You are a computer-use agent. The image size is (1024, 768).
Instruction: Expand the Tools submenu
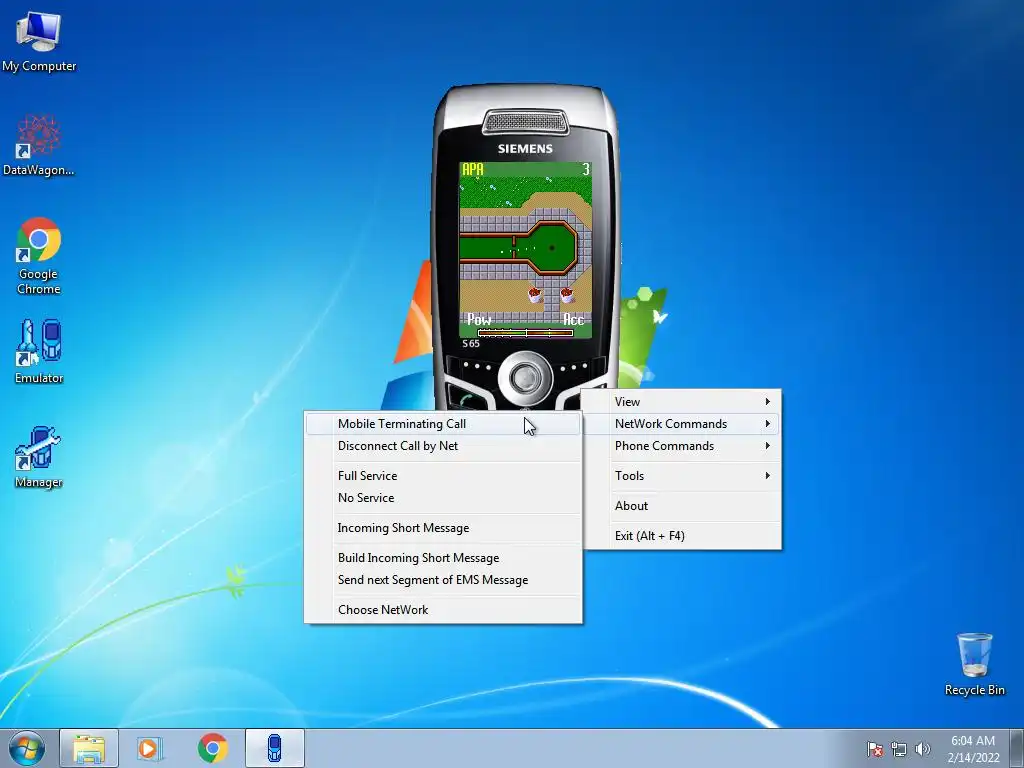click(x=682, y=476)
